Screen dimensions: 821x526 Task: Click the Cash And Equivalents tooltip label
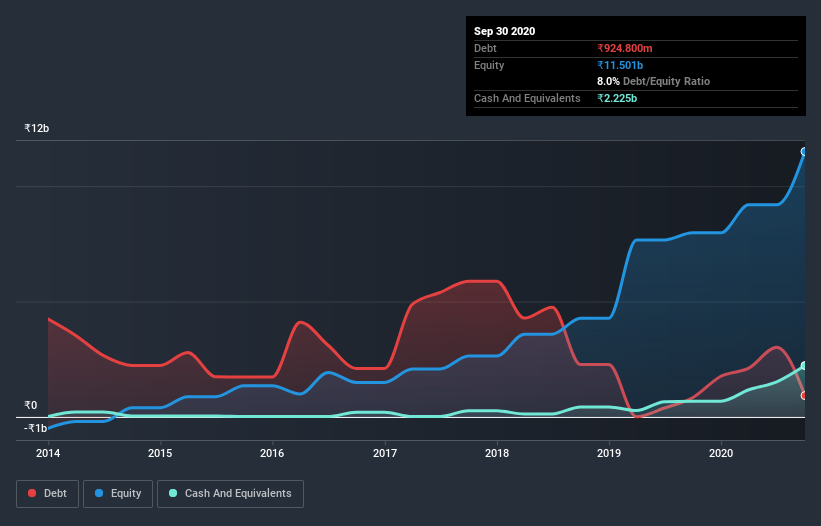click(527, 98)
